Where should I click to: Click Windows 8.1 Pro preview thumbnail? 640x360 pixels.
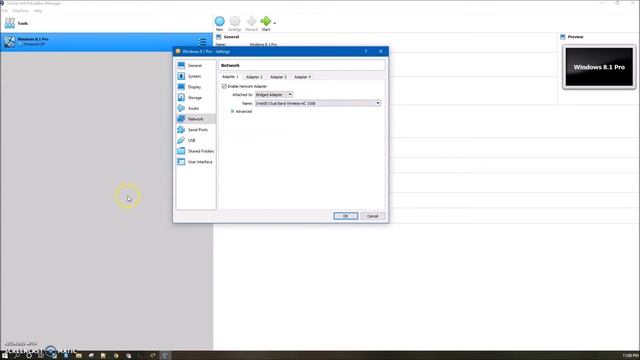tap(599, 67)
